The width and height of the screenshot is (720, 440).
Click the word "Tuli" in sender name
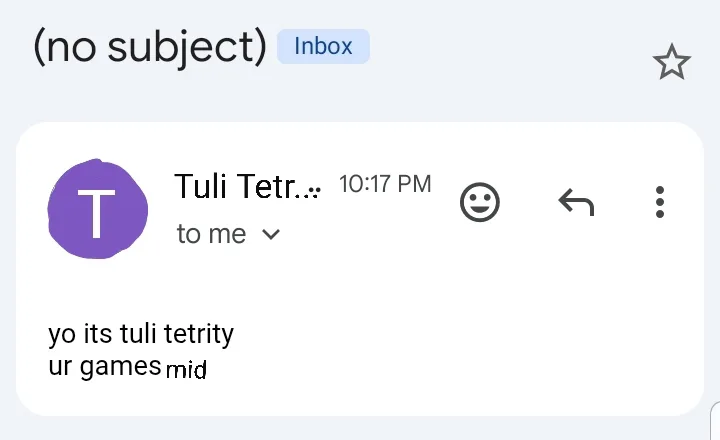[201, 186]
